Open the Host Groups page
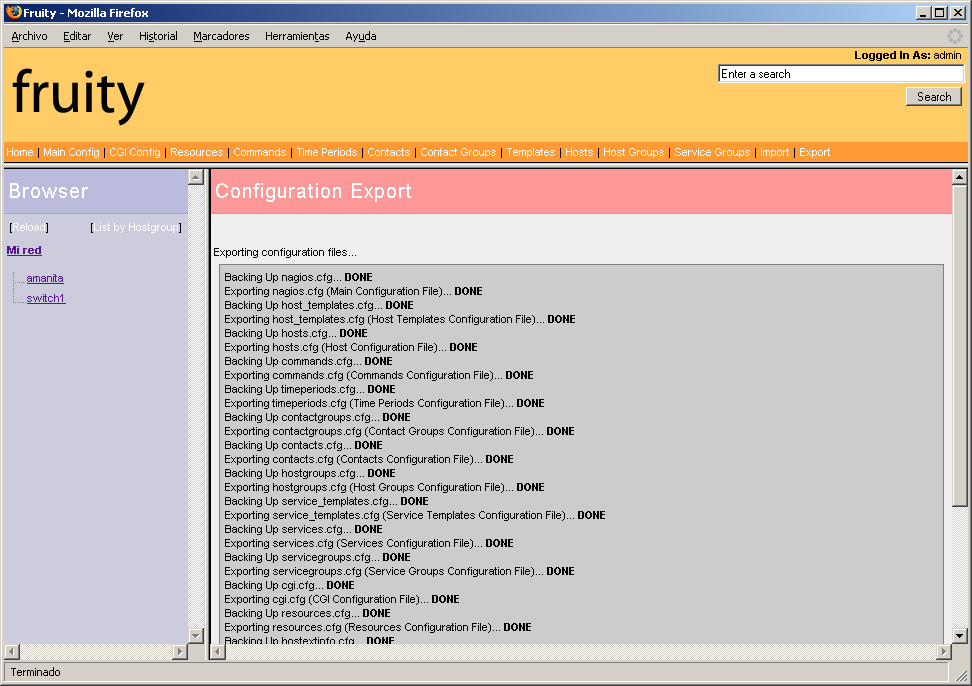Image resolution: width=972 pixels, height=686 pixels. click(634, 152)
